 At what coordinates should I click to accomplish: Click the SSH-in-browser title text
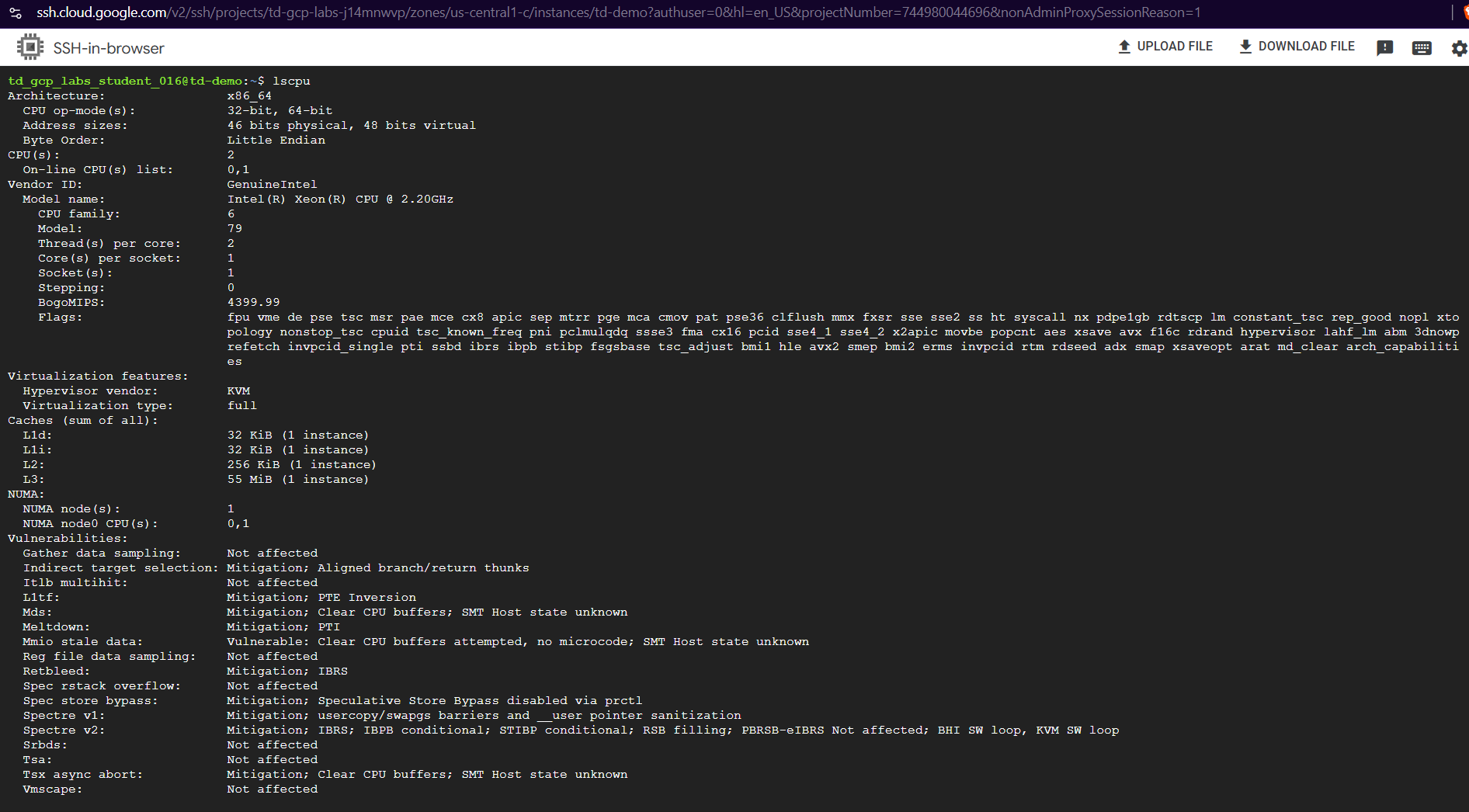[x=109, y=48]
